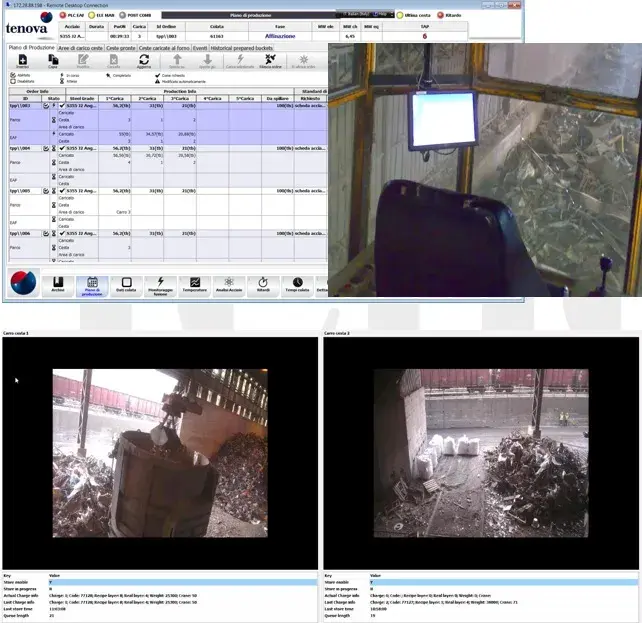This screenshot has height=623, width=642.
Task: Click the Sposta giù down arrow
Action: pyautogui.click(x=207, y=61)
